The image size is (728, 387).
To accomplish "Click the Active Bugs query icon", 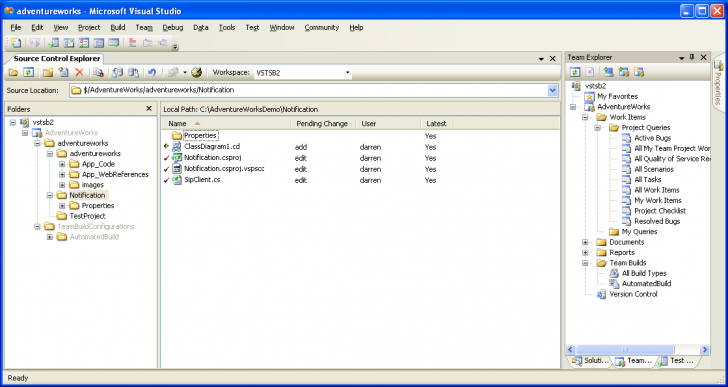I will 627,138.
